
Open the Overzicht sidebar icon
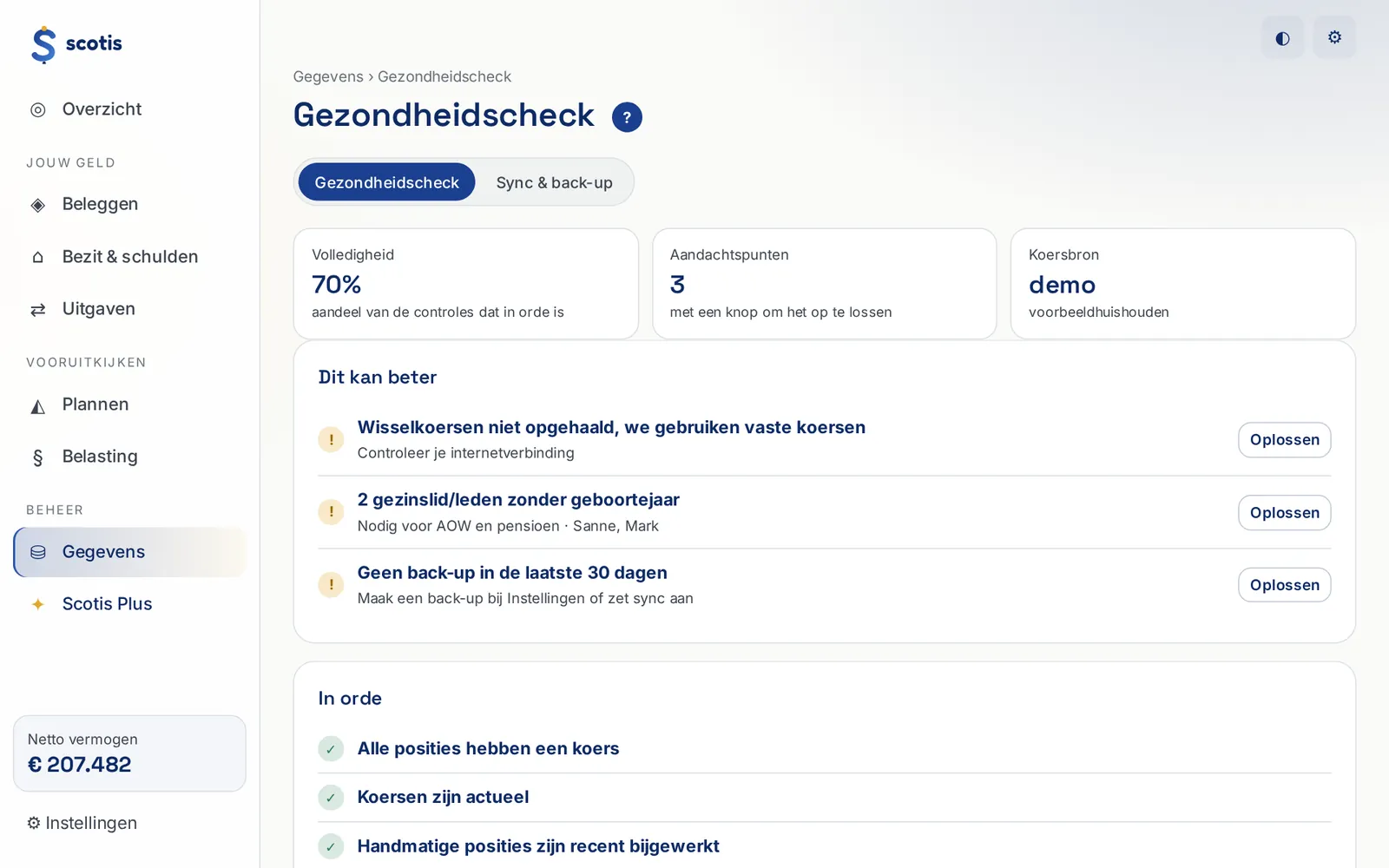[38, 109]
